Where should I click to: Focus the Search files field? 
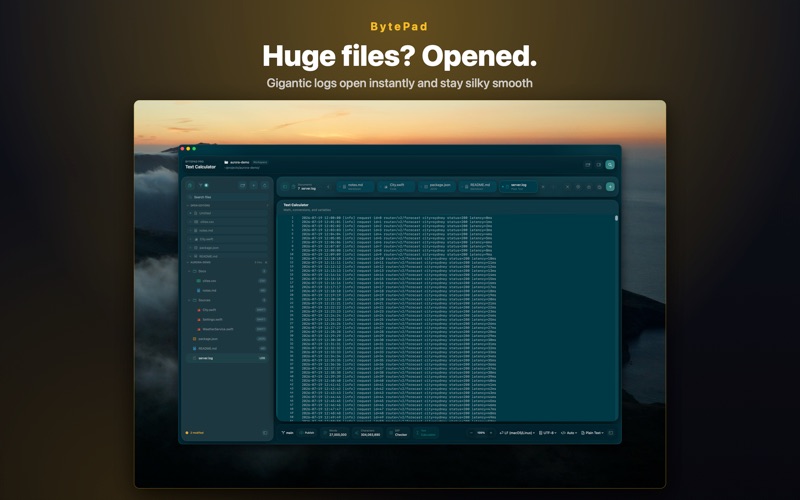(x=227, y=197)
